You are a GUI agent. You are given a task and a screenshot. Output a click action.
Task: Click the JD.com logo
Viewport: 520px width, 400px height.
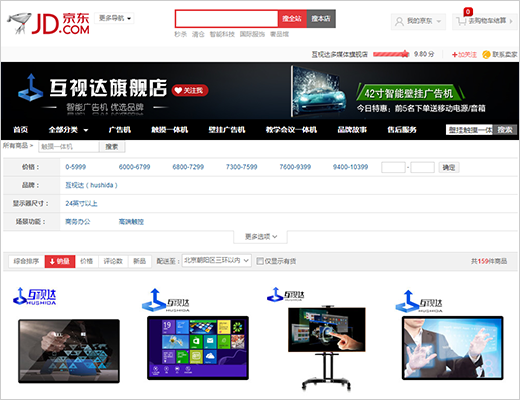[49, 23]
